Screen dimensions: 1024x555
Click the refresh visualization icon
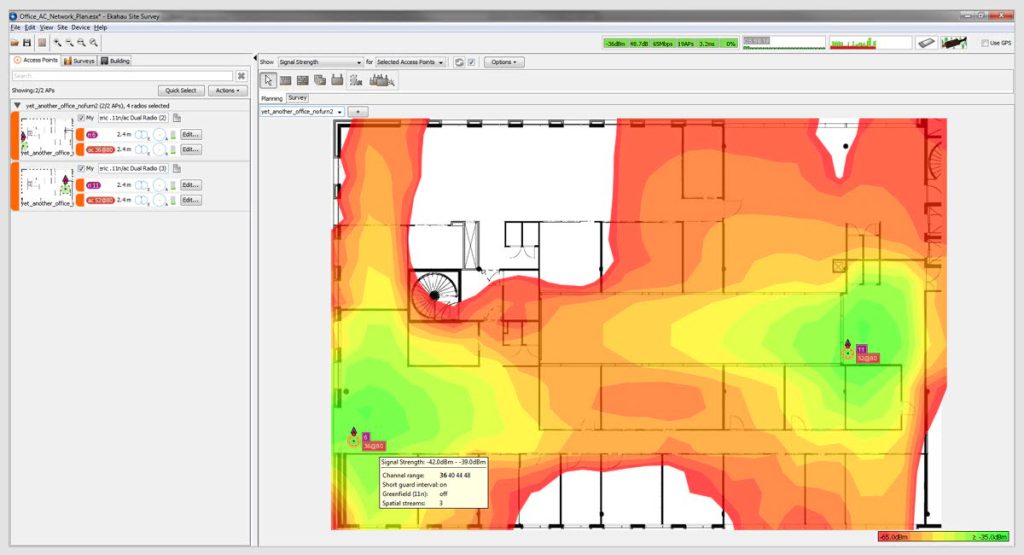pyautogui.click(x=458, y=62)
